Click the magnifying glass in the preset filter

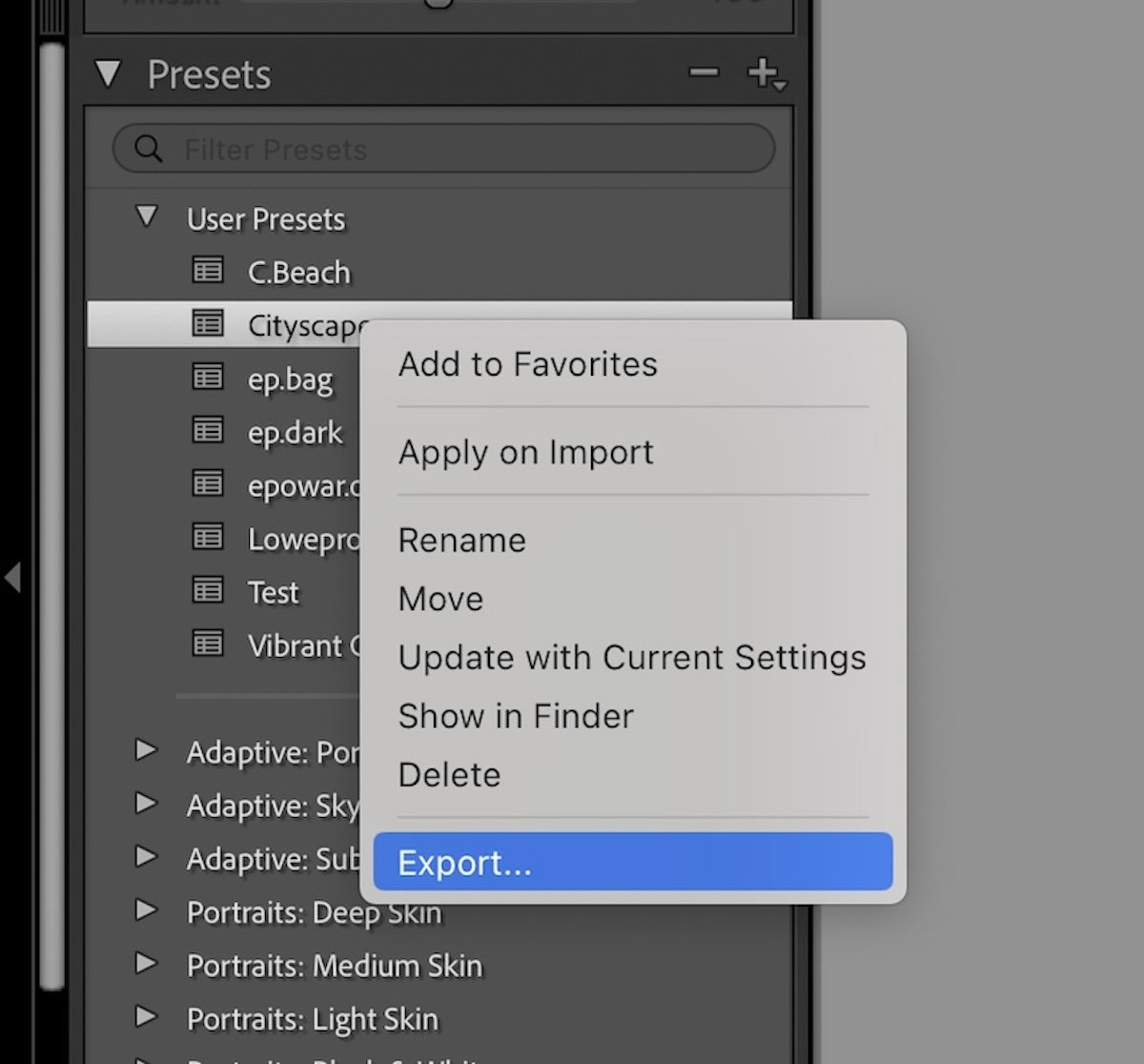point(149,149)
